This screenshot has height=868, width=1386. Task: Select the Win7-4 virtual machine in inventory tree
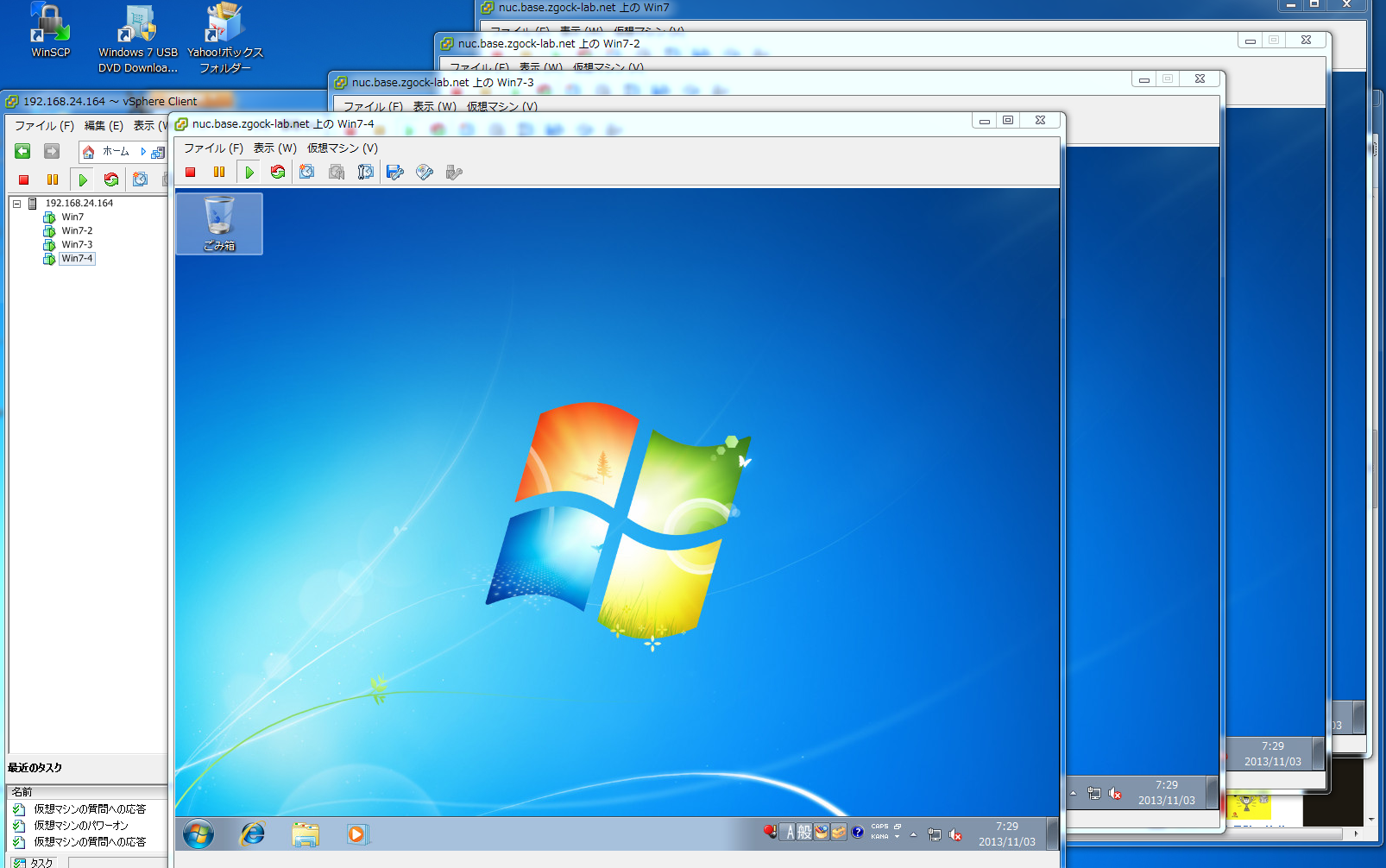click(77, 259)
